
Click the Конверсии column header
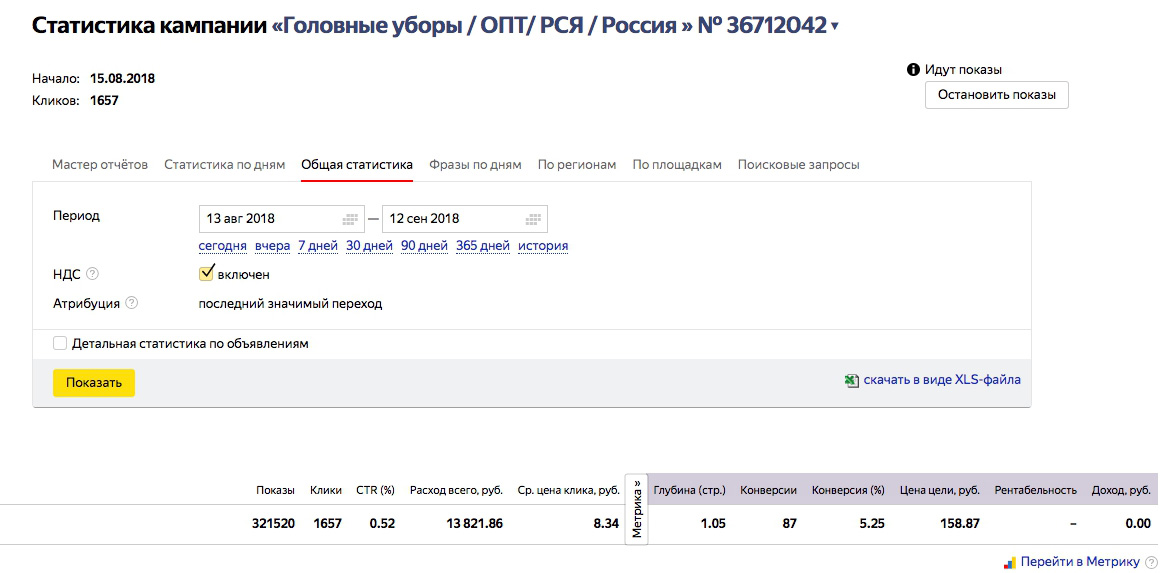click(x=768, y=491)
